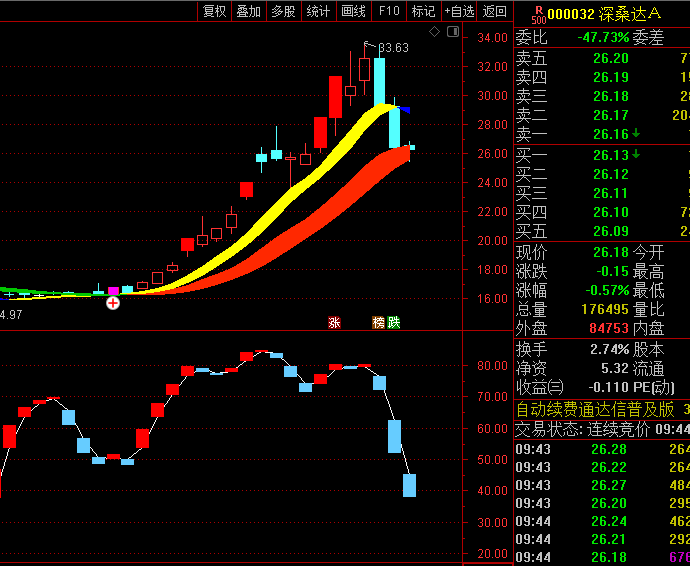Image resolution: width=690 pixels, height=566 pixels.
Task: Open F10 company information
Action: point(389,11)
